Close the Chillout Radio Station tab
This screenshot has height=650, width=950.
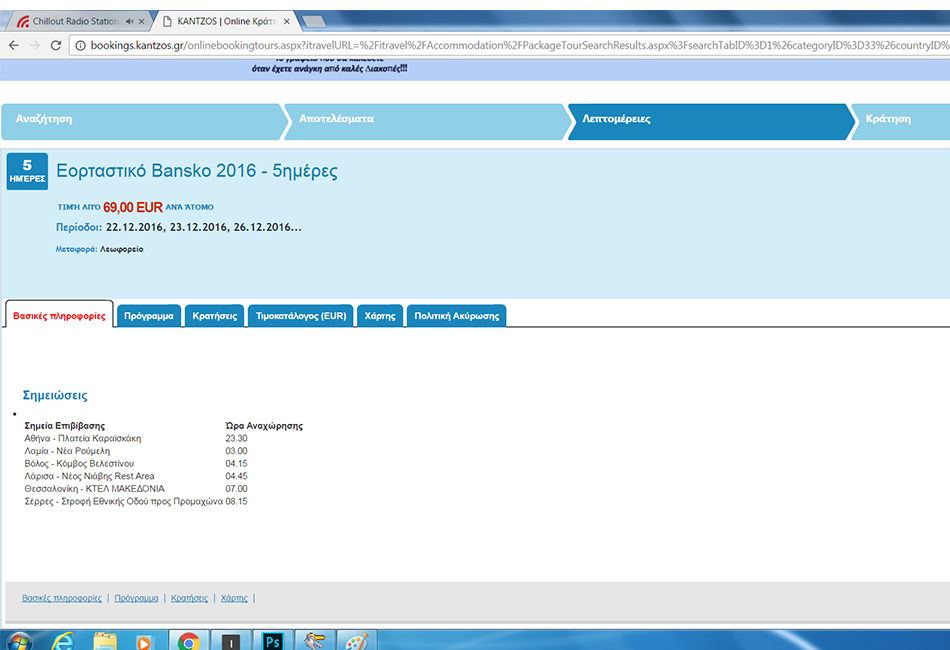click(143, 21)
